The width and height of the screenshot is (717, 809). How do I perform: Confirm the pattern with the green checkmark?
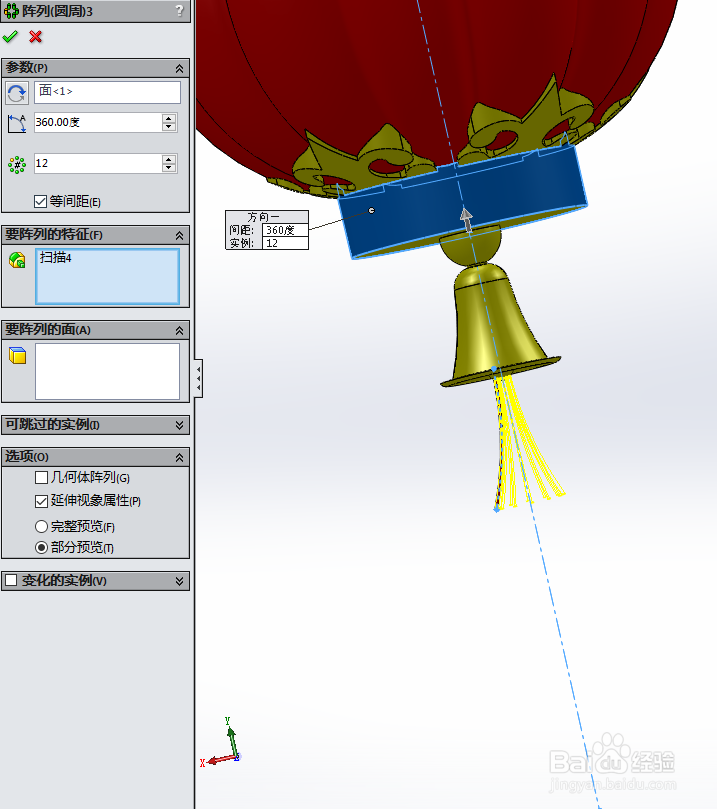click(x=10, y=37)
